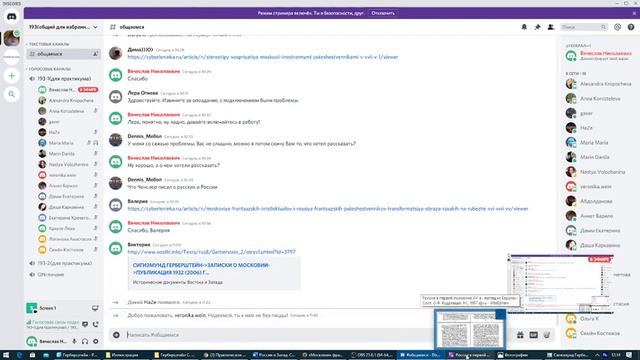Open the vostlit.info link from Виктория
The image size is (640, 360).
[x=211, y=252]
